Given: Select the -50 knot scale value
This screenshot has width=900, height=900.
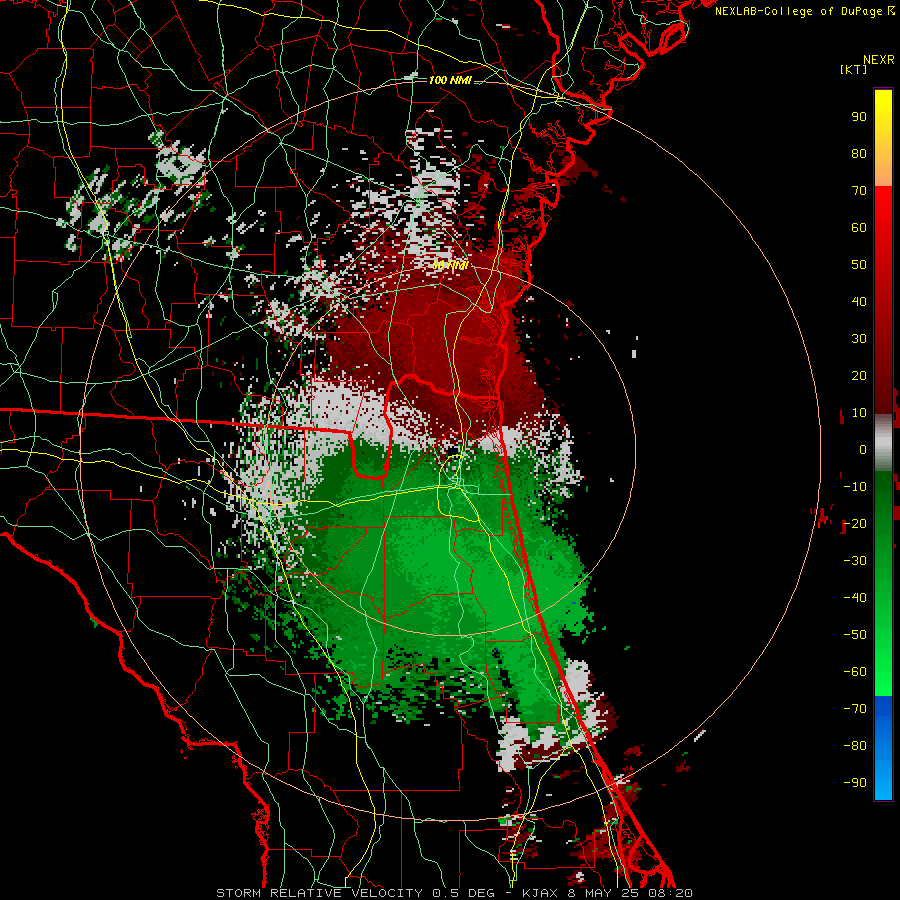Looking at the screenshot, I should coord(855,635).
